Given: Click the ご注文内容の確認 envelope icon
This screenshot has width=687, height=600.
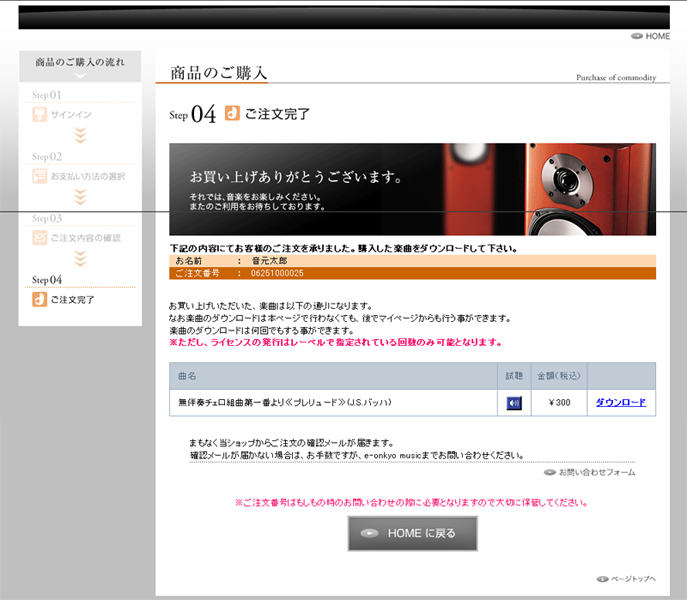Looking at the screenshot, I should click(40, 237).
